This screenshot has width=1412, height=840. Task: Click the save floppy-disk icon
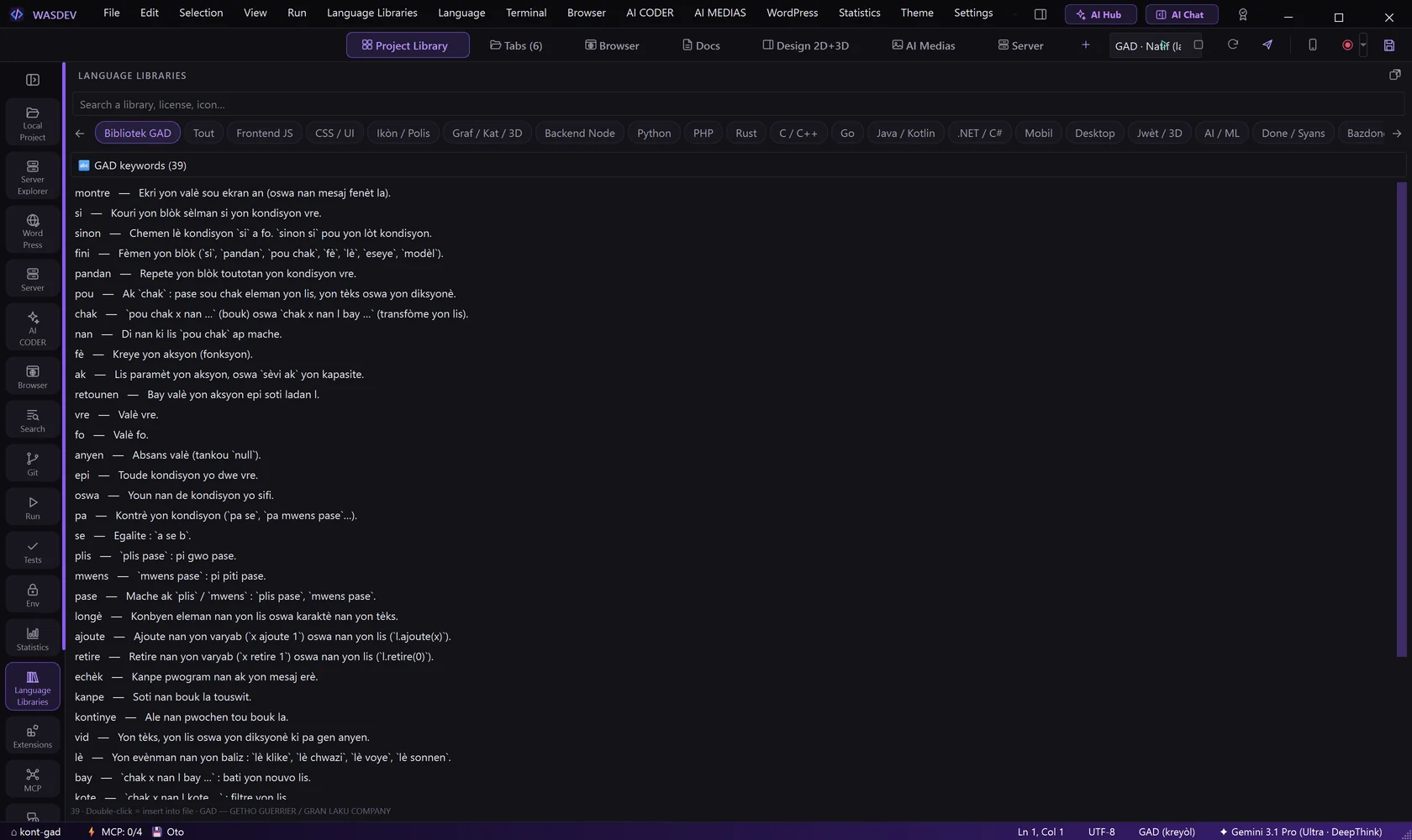(x=1389, y=45)
